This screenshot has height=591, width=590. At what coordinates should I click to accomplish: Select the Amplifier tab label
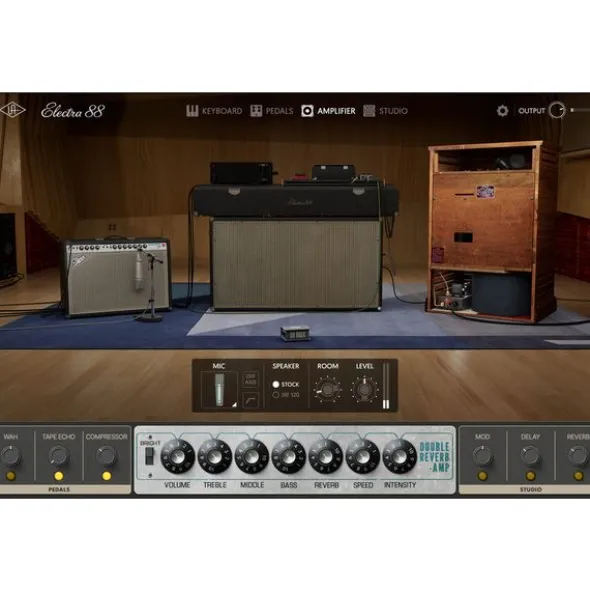tap(336, 111)
